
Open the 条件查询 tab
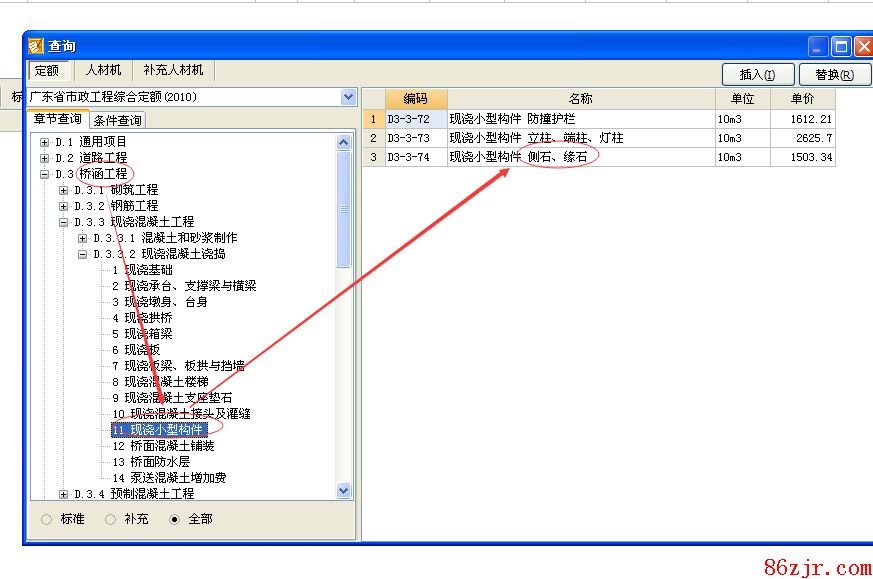(118, 121)
